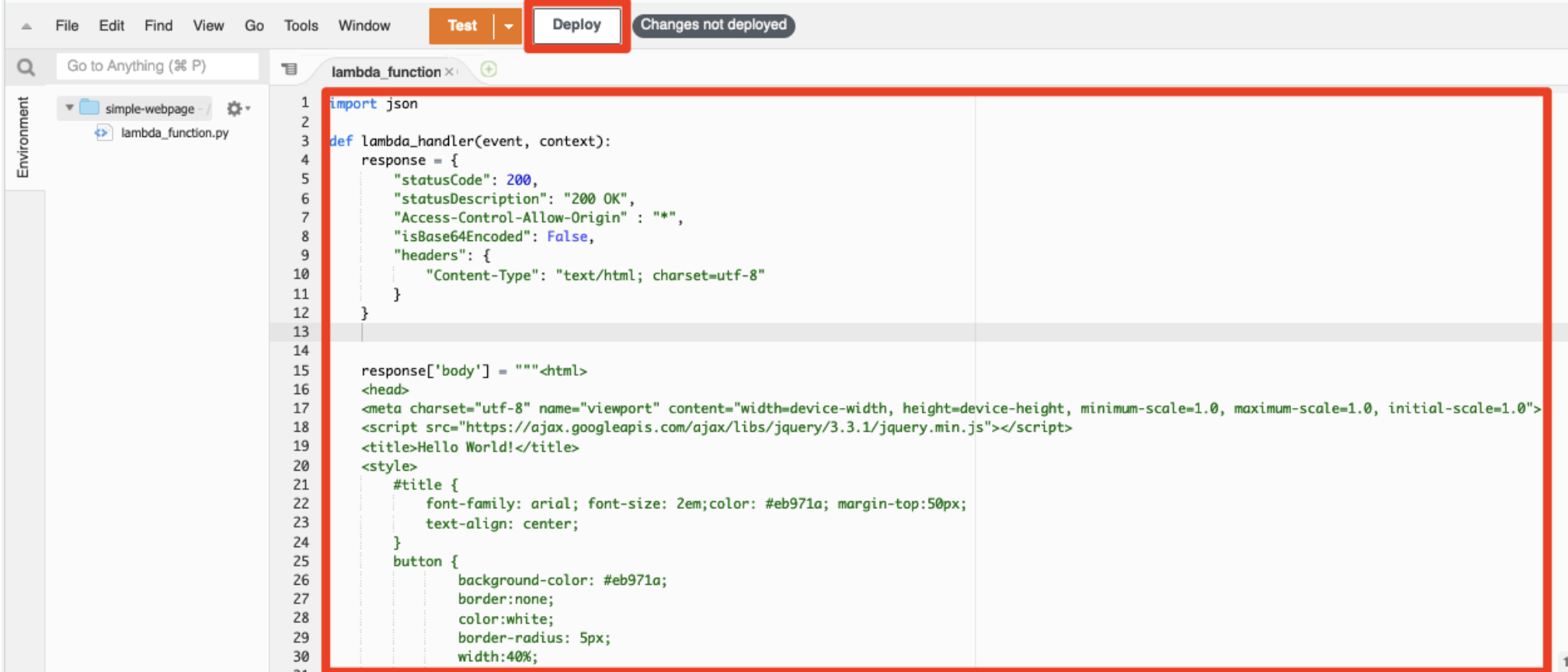Click the 'text-align: center;' line
The width and height of the screenshot is (1568, 672).
click(502, 524)
